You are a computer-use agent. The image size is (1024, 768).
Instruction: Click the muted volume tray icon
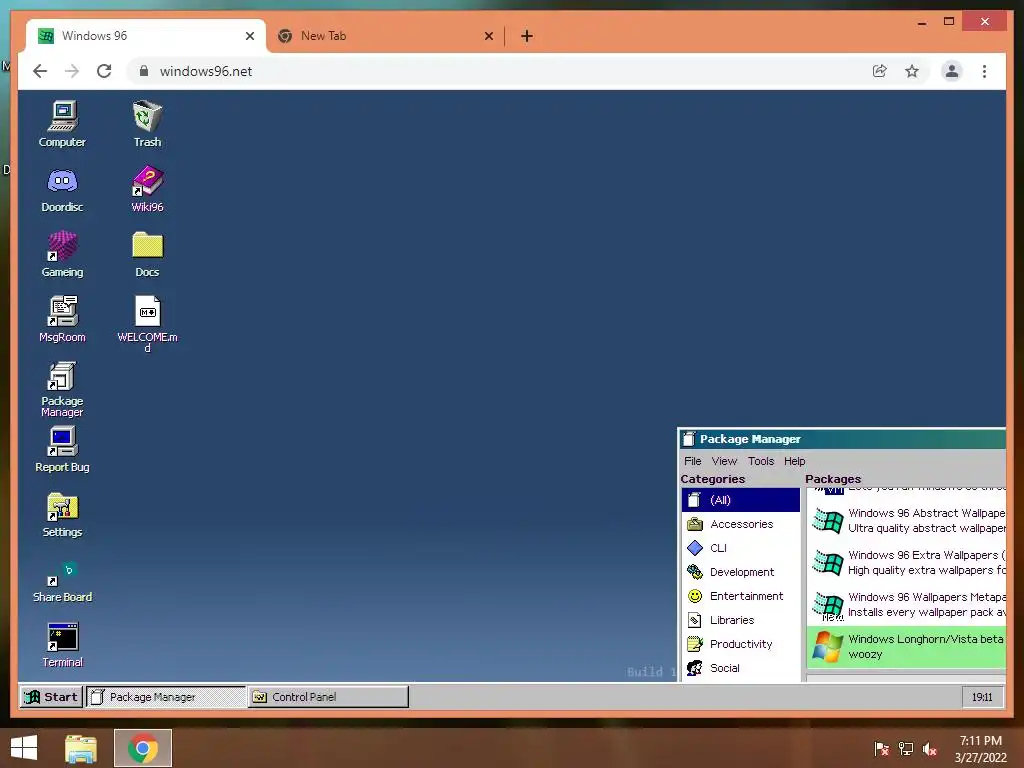pyautogui.click(x=930, y=749)
